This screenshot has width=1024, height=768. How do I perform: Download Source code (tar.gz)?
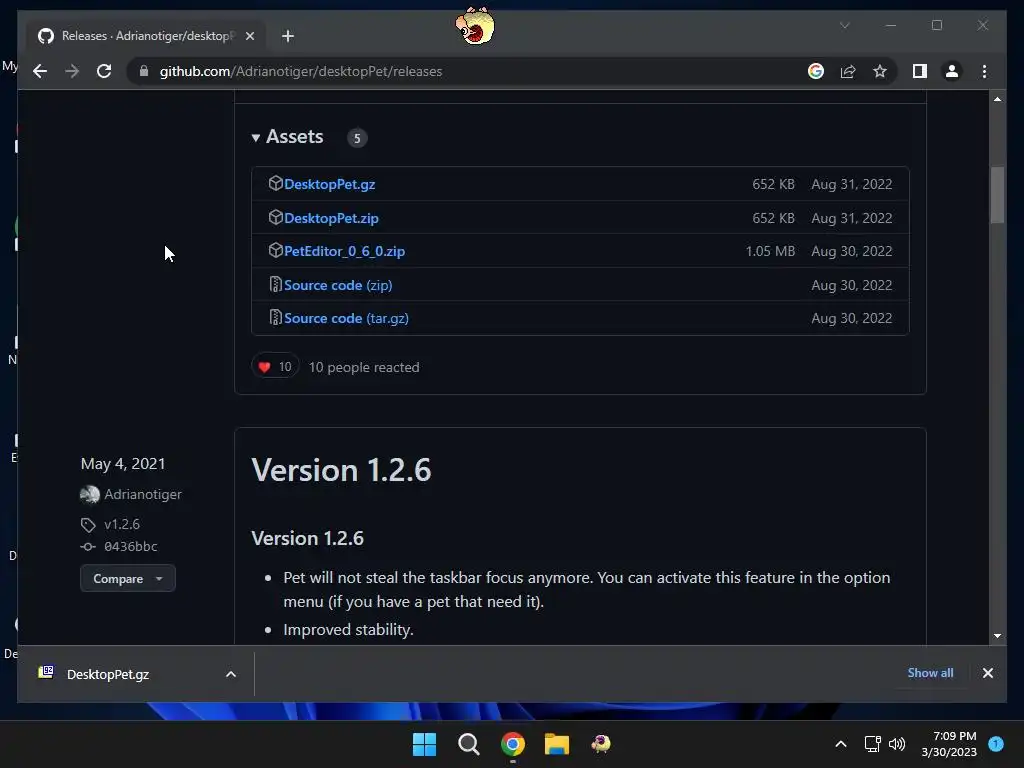point(346,319)
